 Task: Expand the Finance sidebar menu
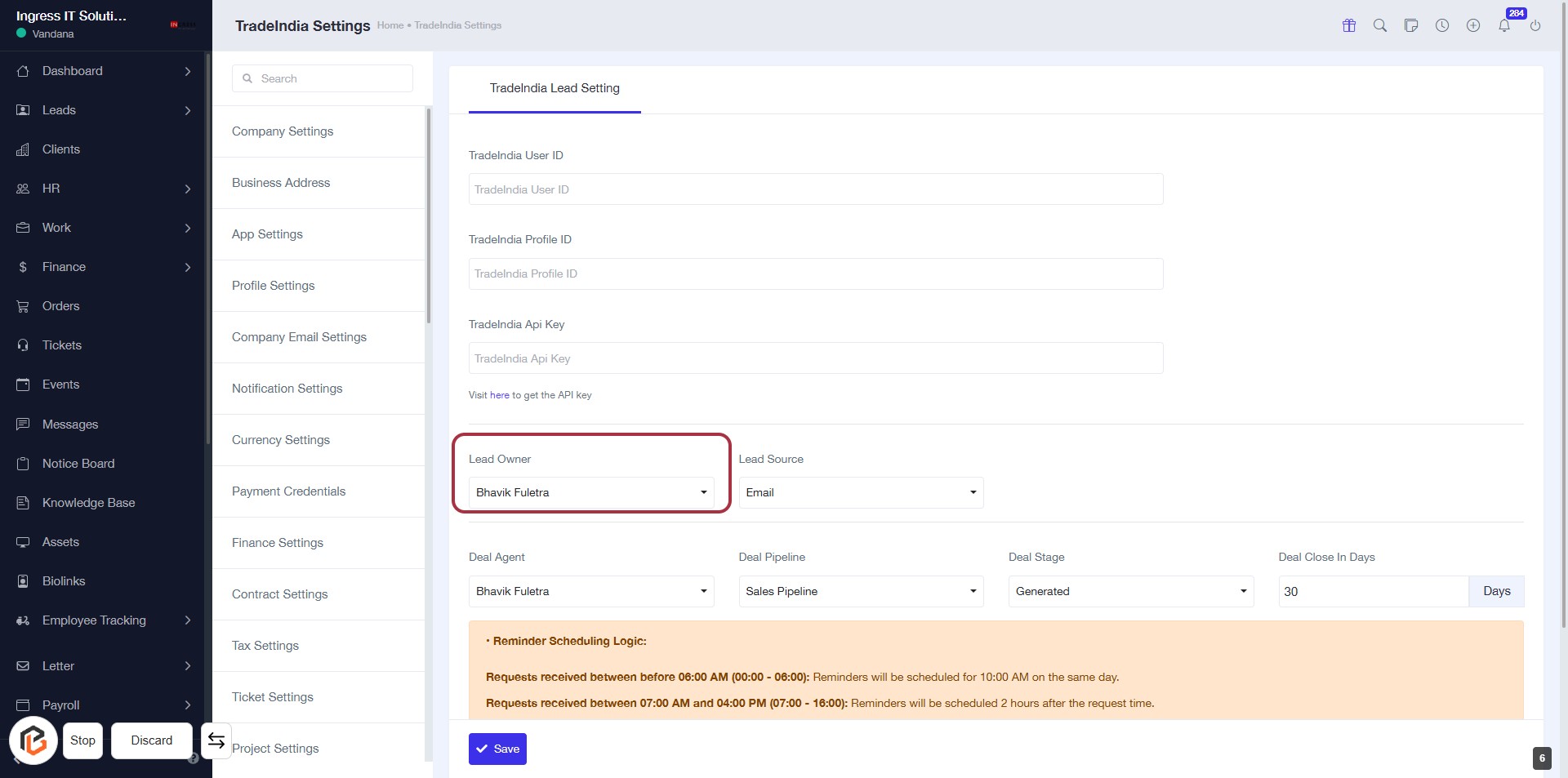pyautogui.click(x=104, y=267)
